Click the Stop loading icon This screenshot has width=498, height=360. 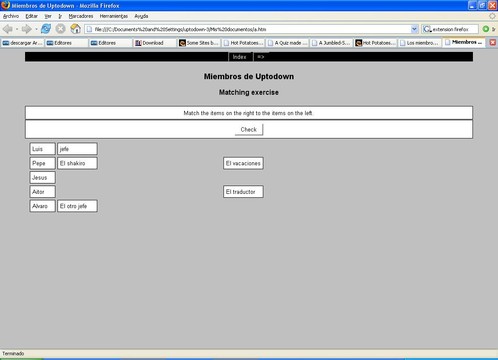(x=60, y=29)
